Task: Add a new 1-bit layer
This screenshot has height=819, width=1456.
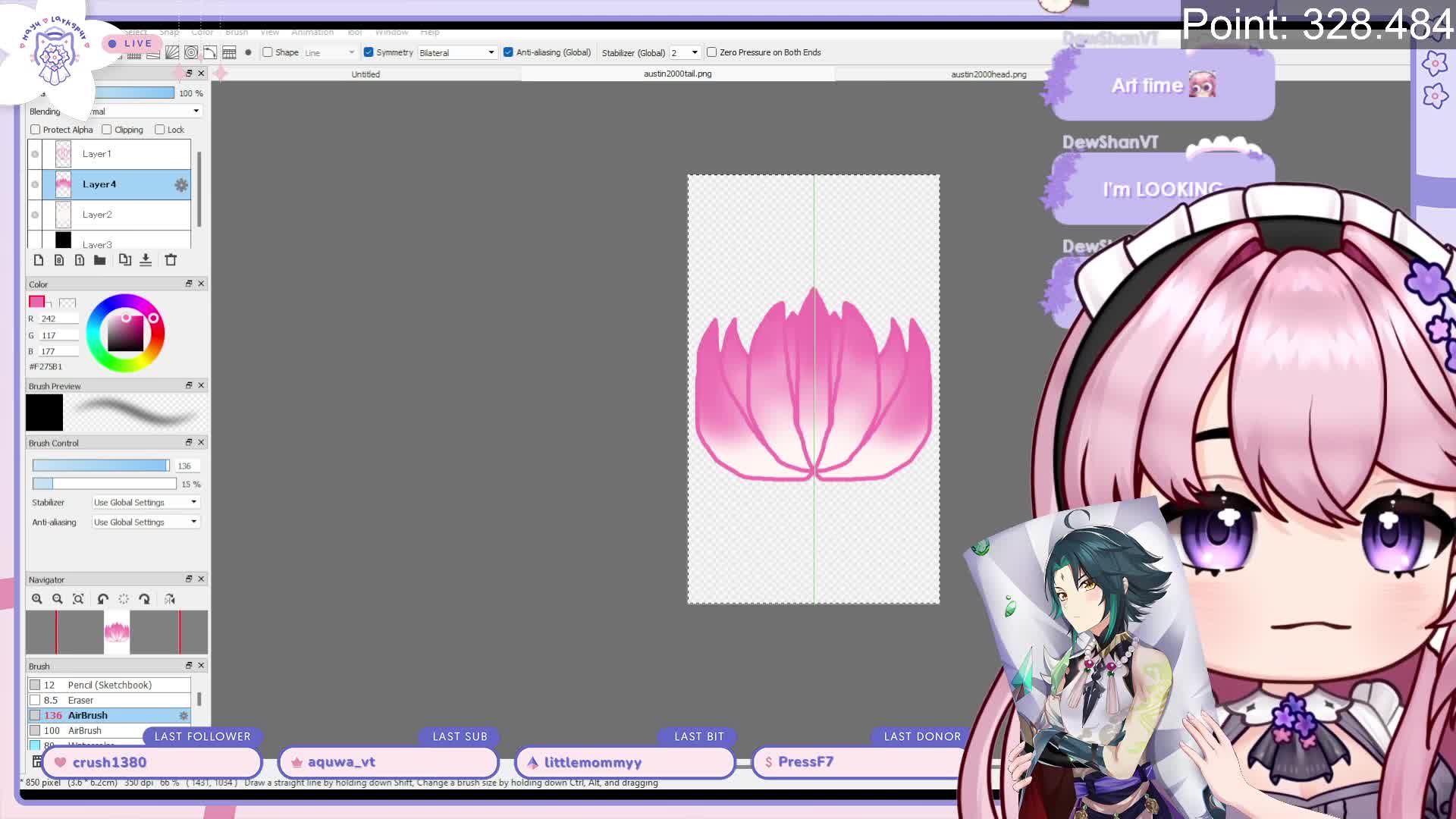Action: [x=80, y=260]
